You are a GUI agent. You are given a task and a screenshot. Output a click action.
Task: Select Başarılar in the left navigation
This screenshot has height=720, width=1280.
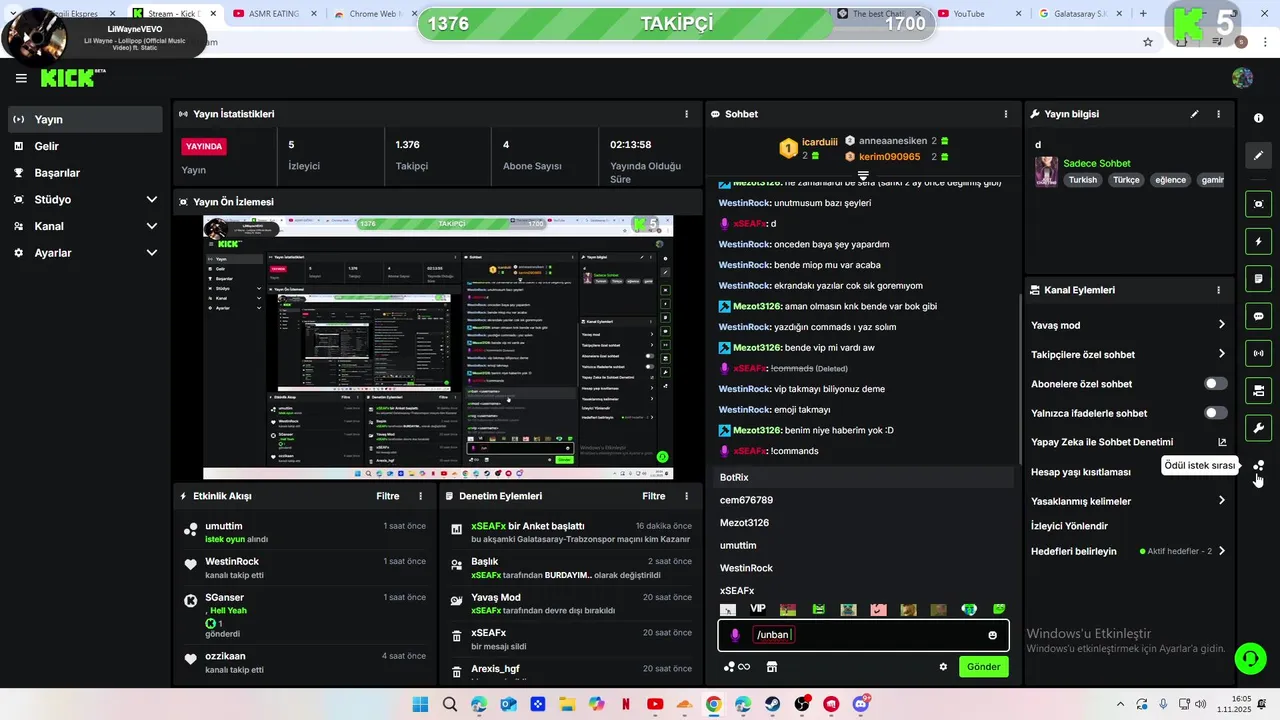(85, 173)
